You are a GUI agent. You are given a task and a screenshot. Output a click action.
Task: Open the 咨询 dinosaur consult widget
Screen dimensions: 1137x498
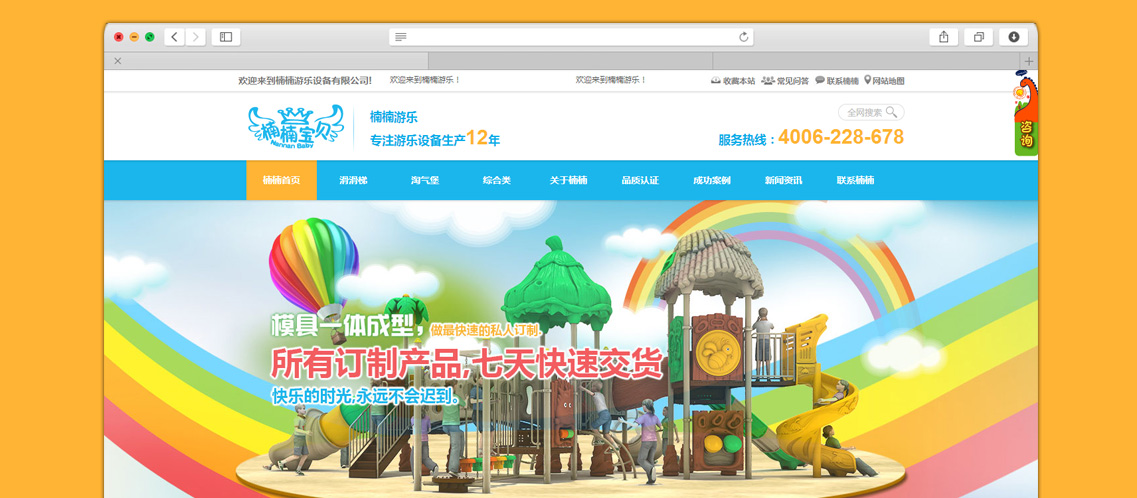coord(1026,113)
